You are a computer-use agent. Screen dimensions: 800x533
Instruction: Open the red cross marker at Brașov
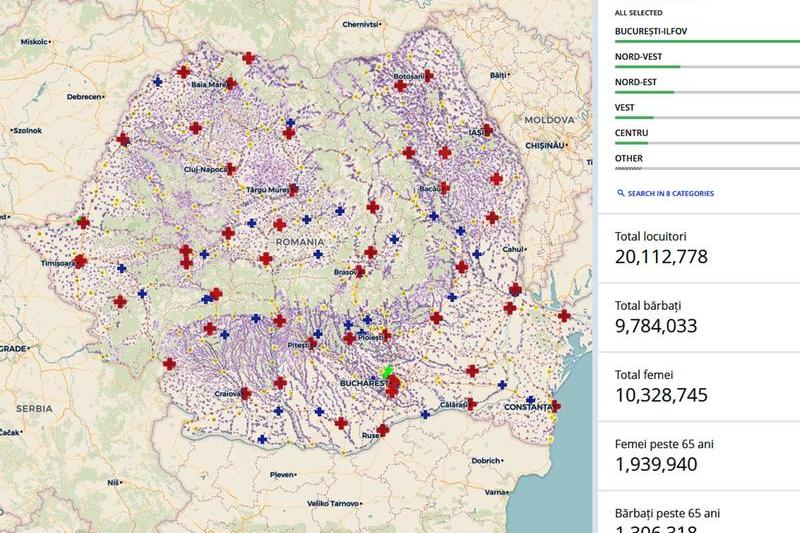pos(359,270)
